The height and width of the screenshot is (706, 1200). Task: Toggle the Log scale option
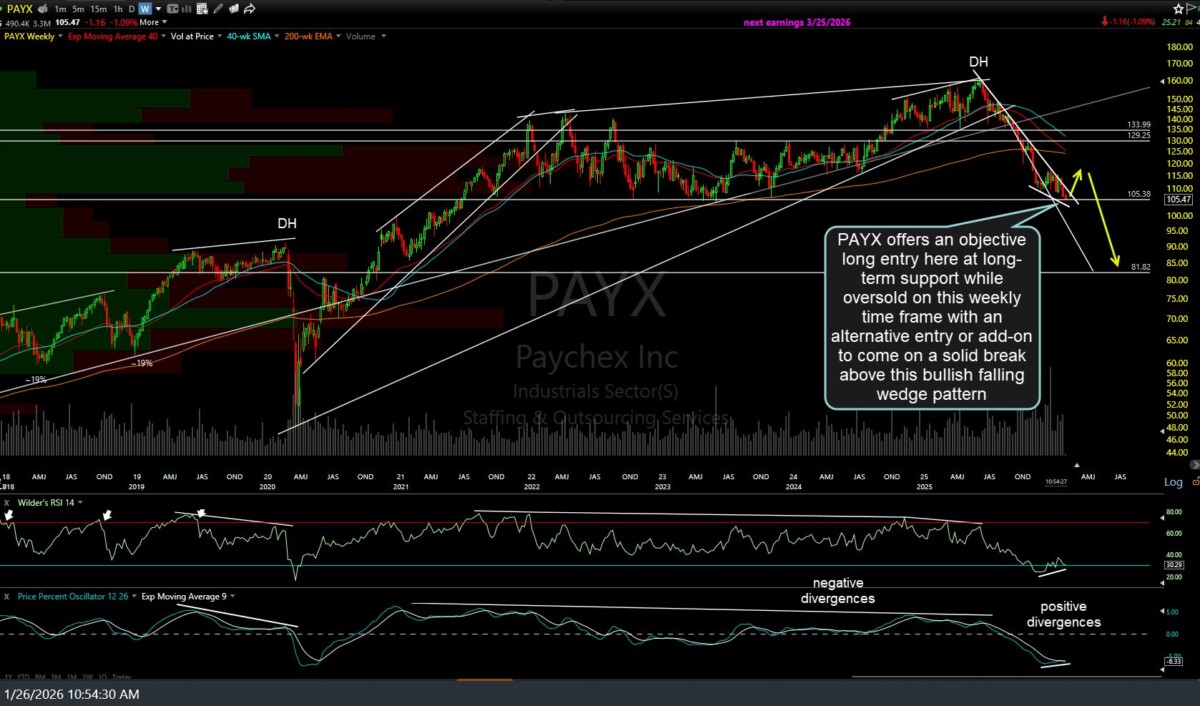[x=1173, y=482]
